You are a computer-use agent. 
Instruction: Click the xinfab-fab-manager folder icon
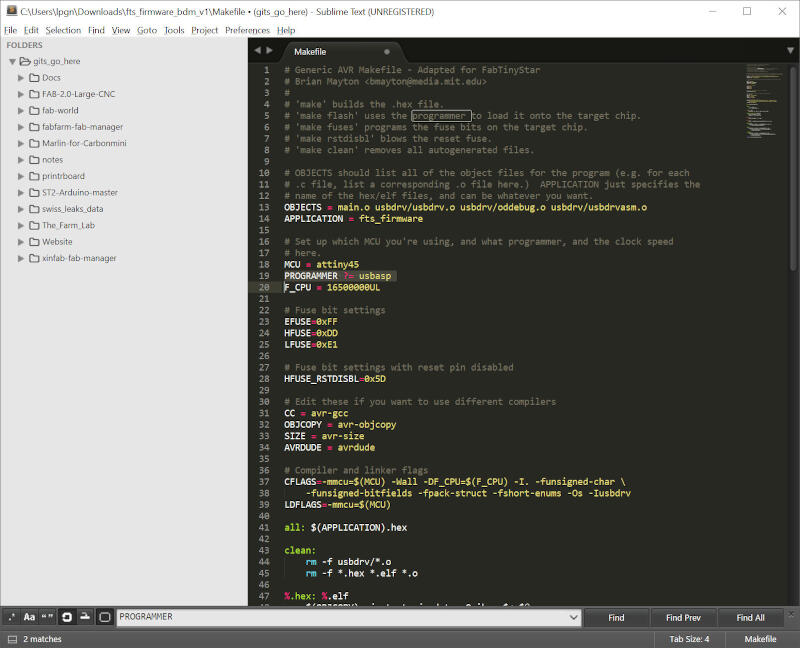(x=34, y=258)
